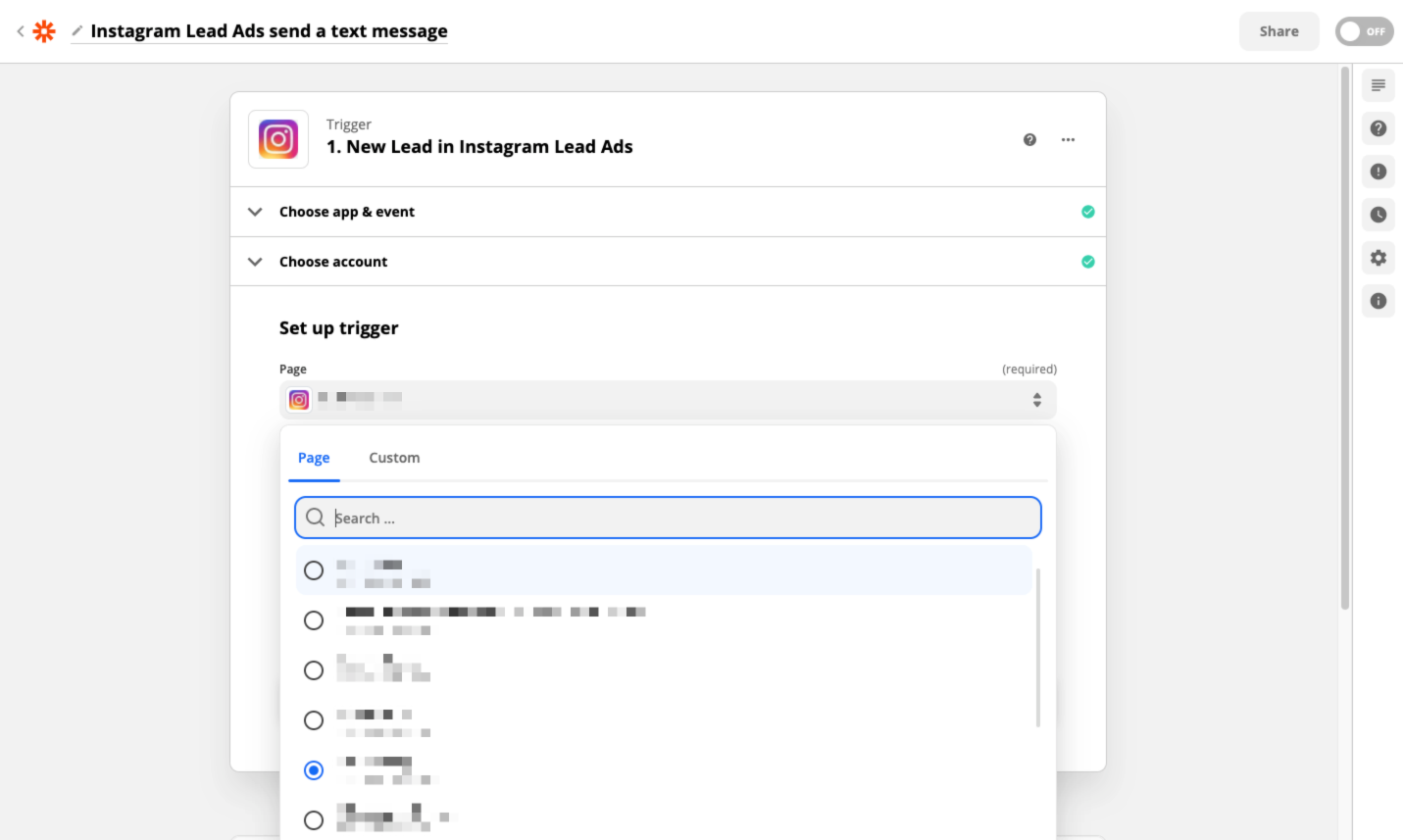Screen dimensions: 1403x840
Task: Open trigger more options ellipsis
Action: (x=1068, y=139)
